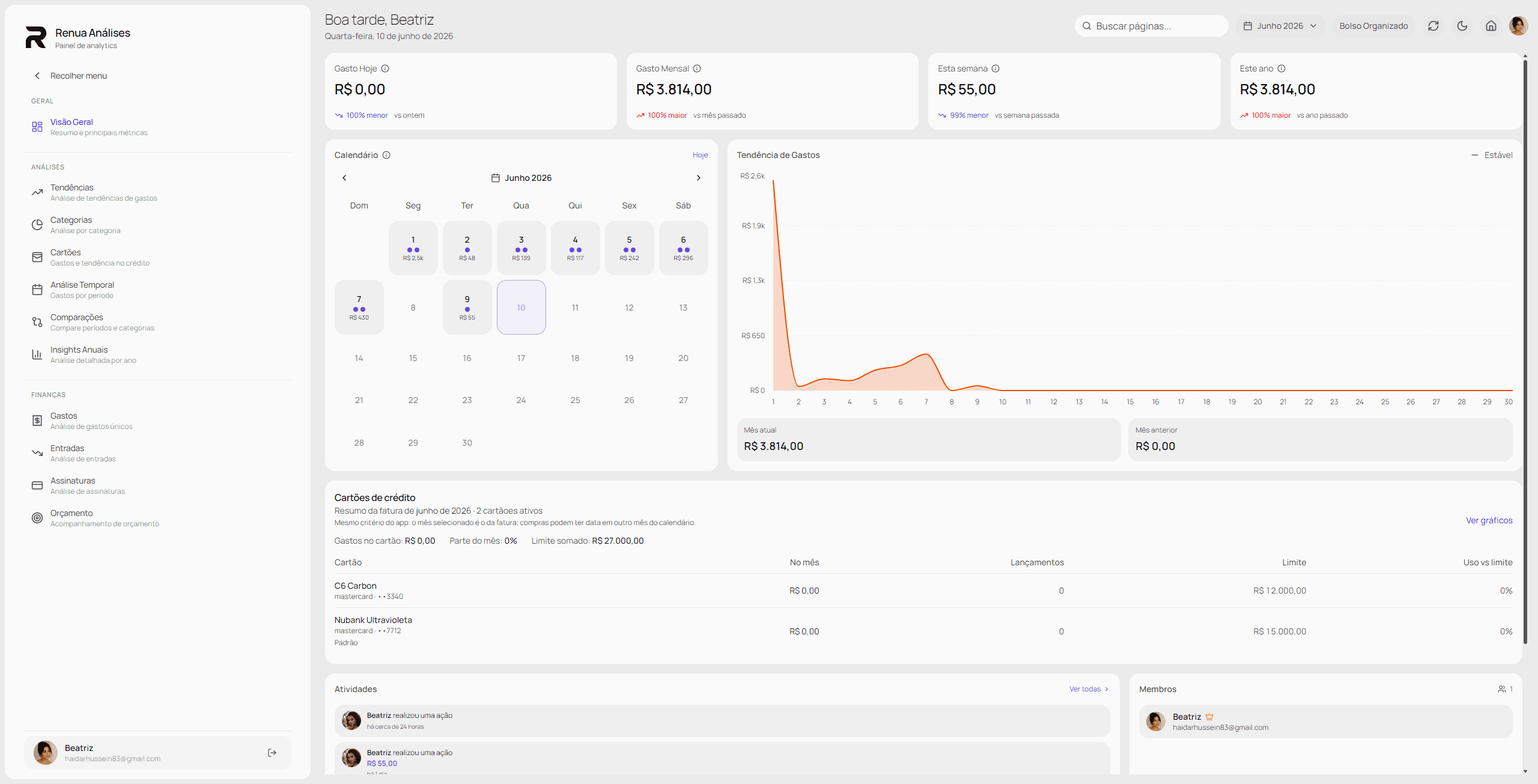Select day 1 with R$ 2,5k

click(x=413, y=248)
